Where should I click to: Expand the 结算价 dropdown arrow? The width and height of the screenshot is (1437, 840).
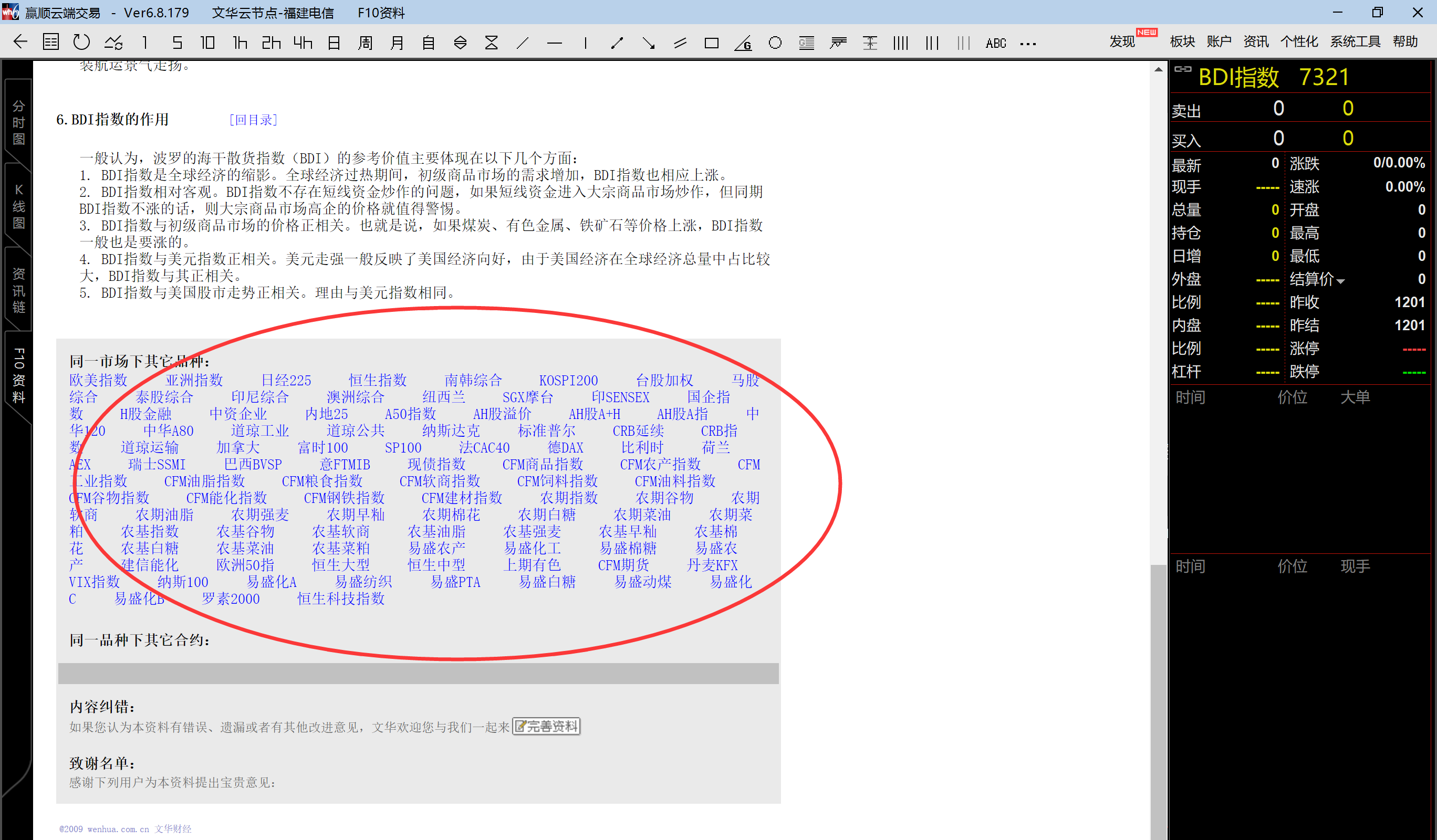tap(1341, 281)
